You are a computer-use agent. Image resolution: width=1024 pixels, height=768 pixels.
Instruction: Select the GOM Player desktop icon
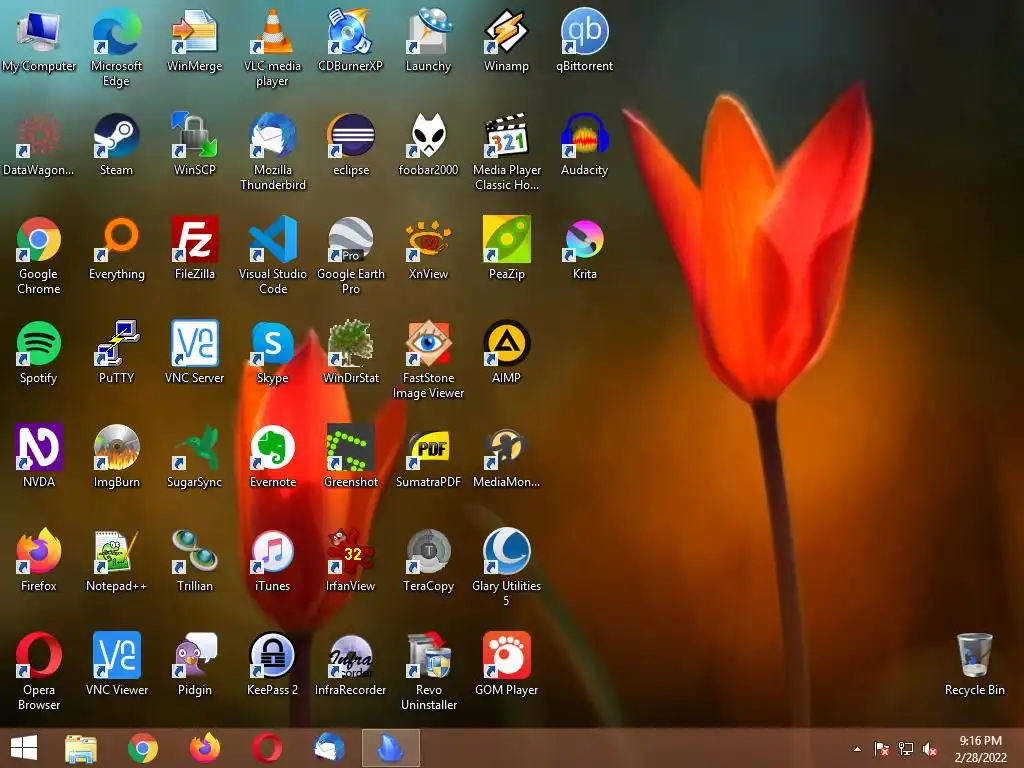pyautogui.click(x=506, y=654)
